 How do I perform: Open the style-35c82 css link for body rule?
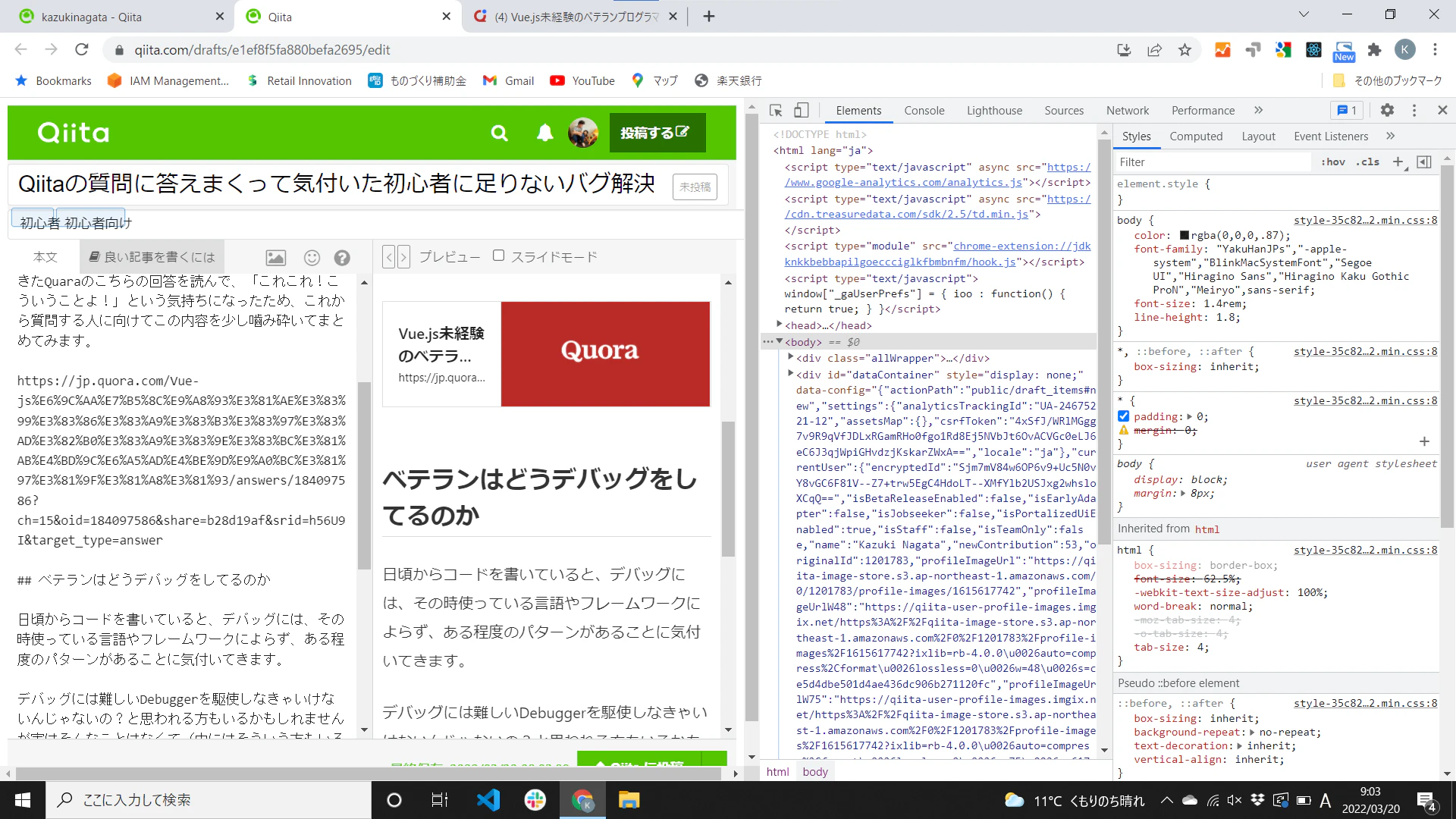(1365, 221)
